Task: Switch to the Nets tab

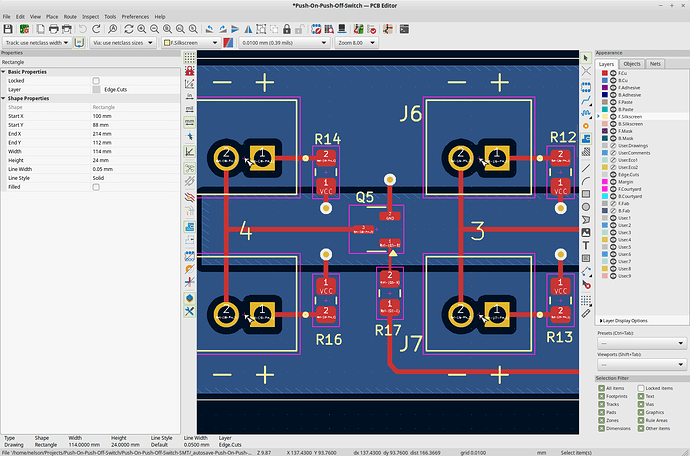Action: (x=655, y=64)
